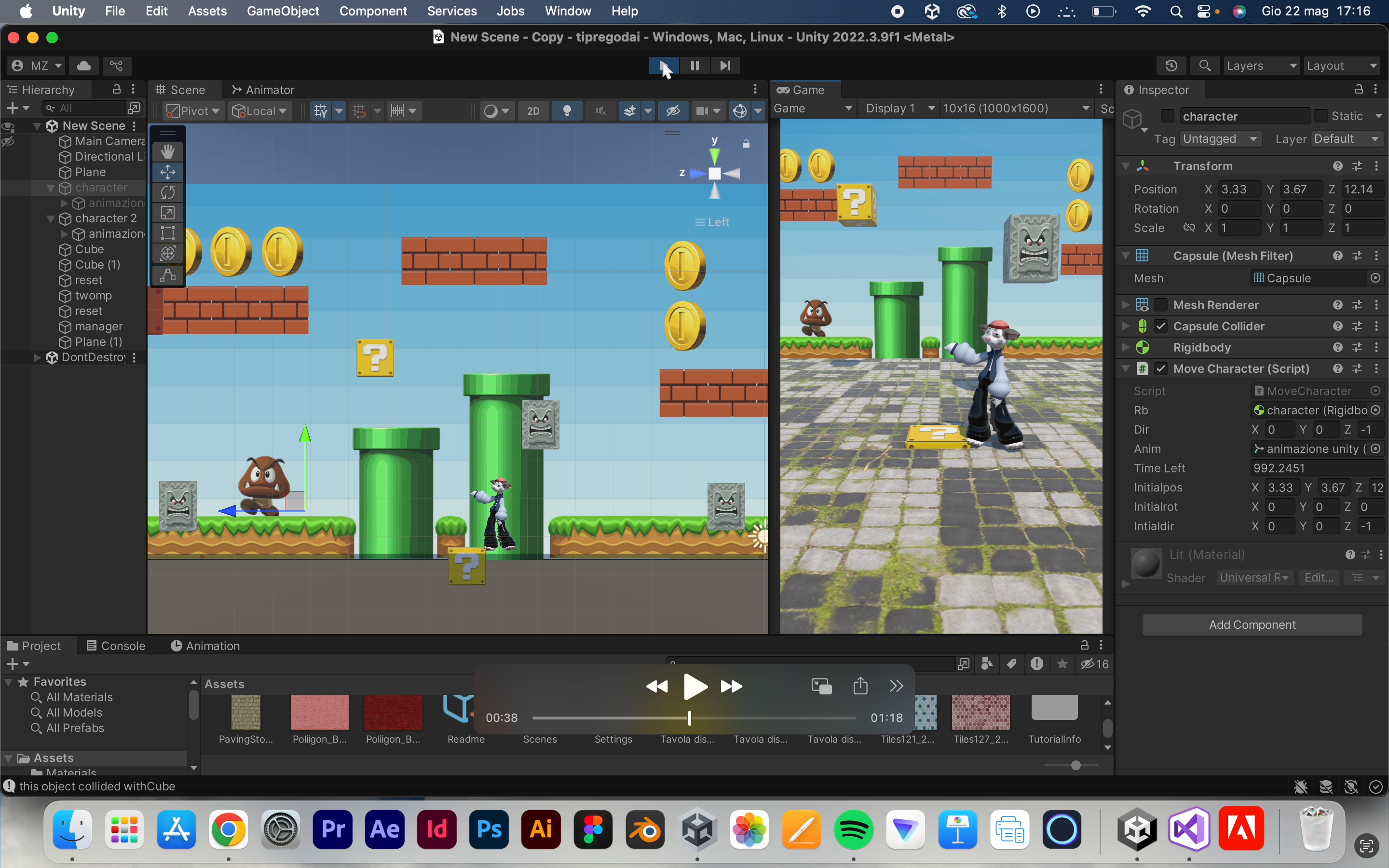Open the Tag Untagged dropdown

tap(1220, 139)
